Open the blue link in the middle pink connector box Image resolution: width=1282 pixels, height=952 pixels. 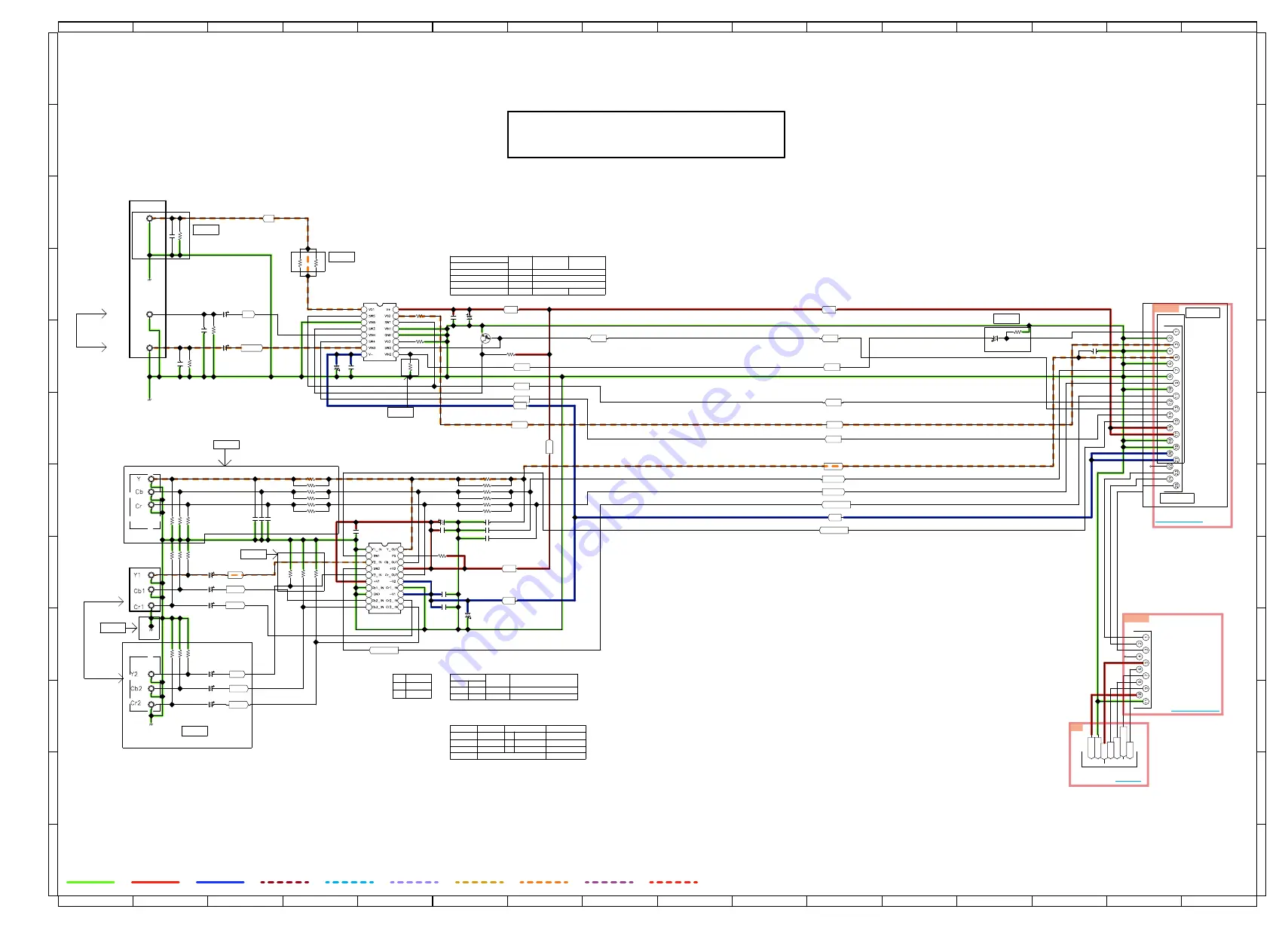click(1195, 711)
